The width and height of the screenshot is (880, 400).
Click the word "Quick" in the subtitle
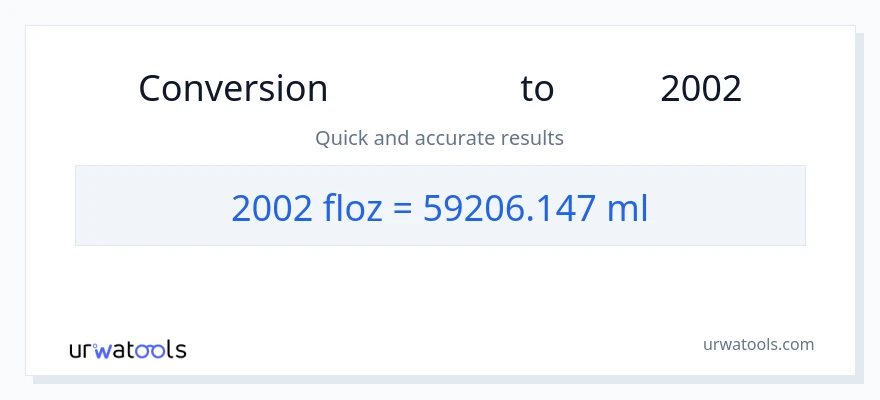tap(340, 137)
